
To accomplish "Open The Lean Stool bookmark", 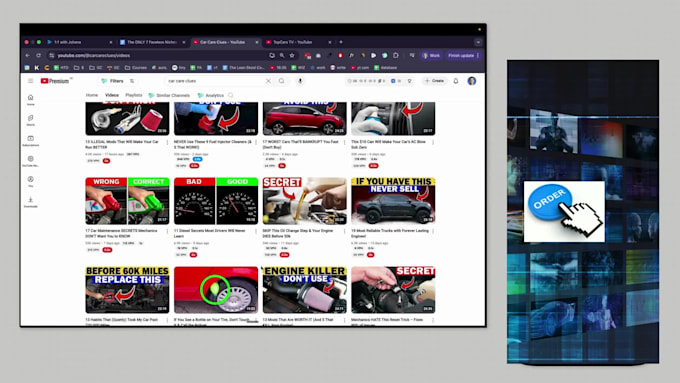I will click(243, 68).
